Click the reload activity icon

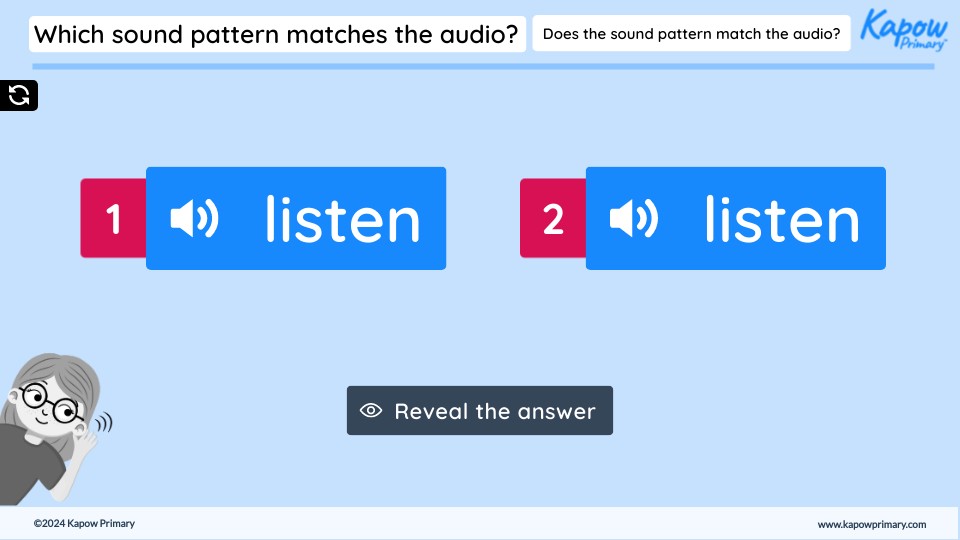coord(19,95)
